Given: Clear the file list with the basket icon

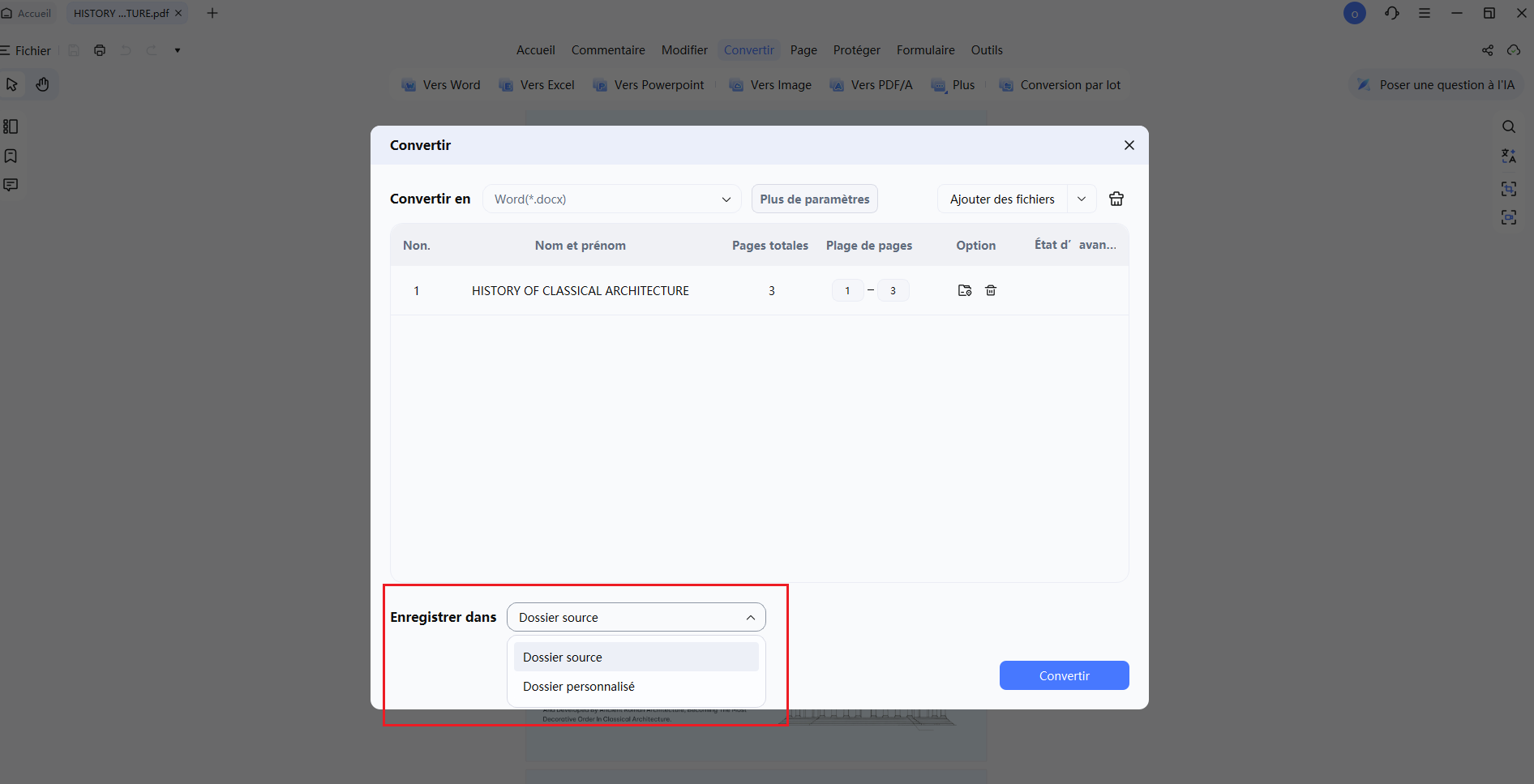Looking at the screenshot, I should [x=1116, y=199].
